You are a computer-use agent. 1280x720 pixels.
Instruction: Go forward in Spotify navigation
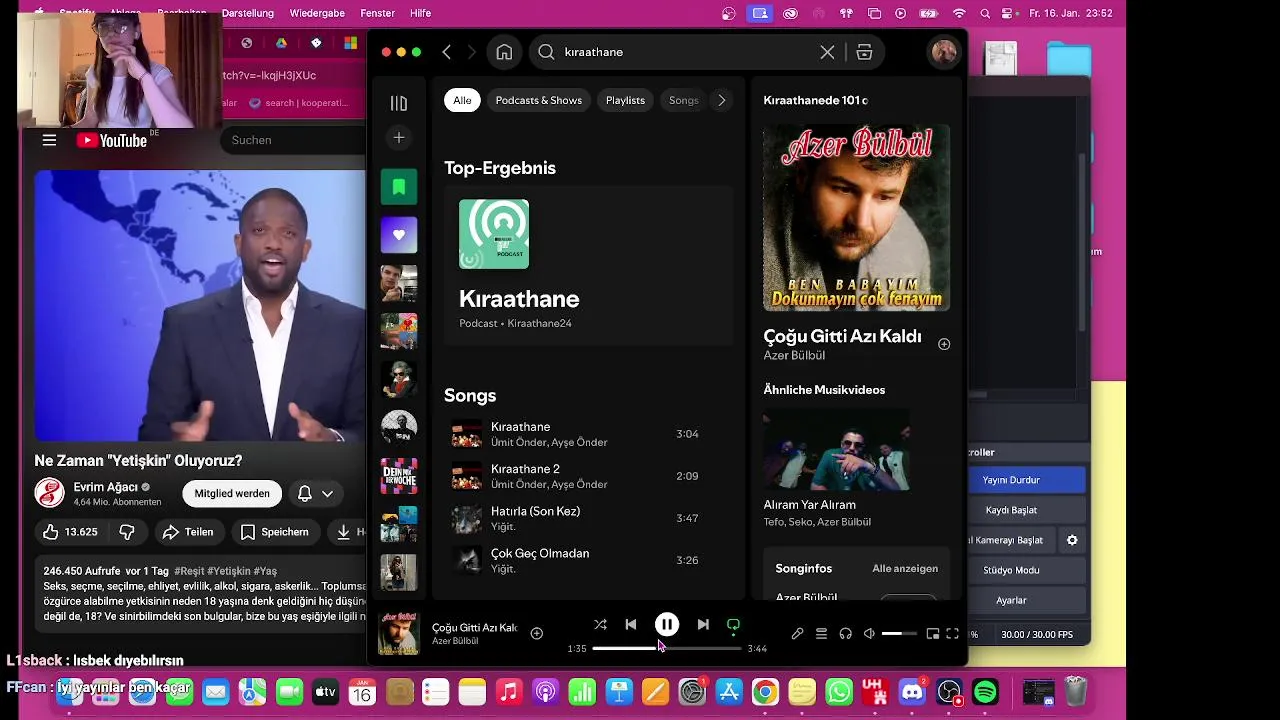(x=472, y=52)
